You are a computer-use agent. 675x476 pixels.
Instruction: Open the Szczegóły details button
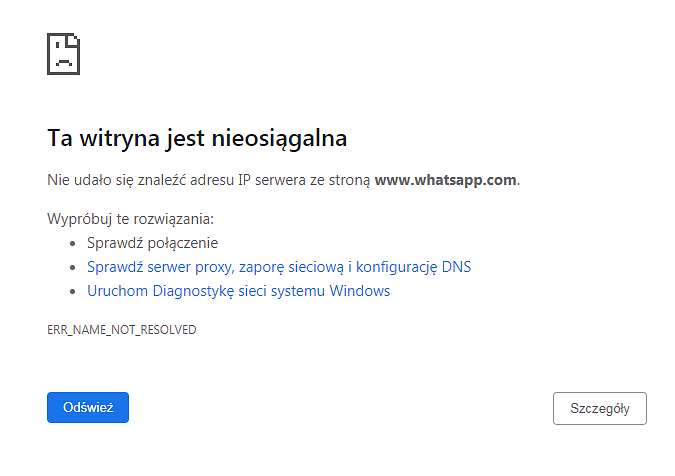(x=600, y=408)
